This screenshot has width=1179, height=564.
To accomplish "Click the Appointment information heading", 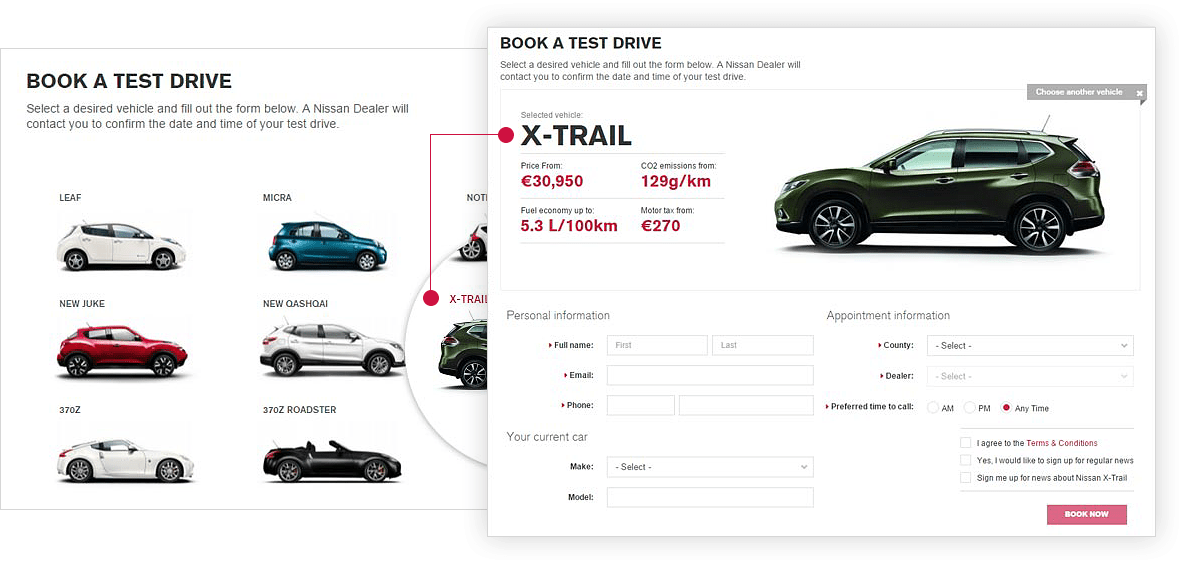I will tap(888, 315).
